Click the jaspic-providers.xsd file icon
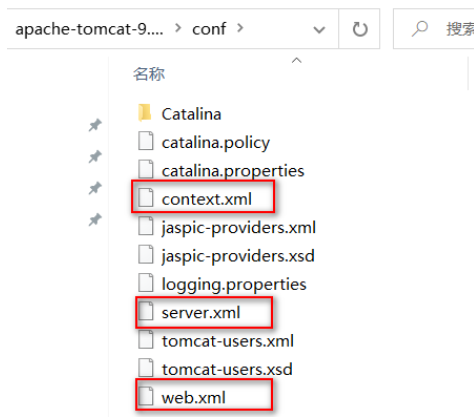 146,254
